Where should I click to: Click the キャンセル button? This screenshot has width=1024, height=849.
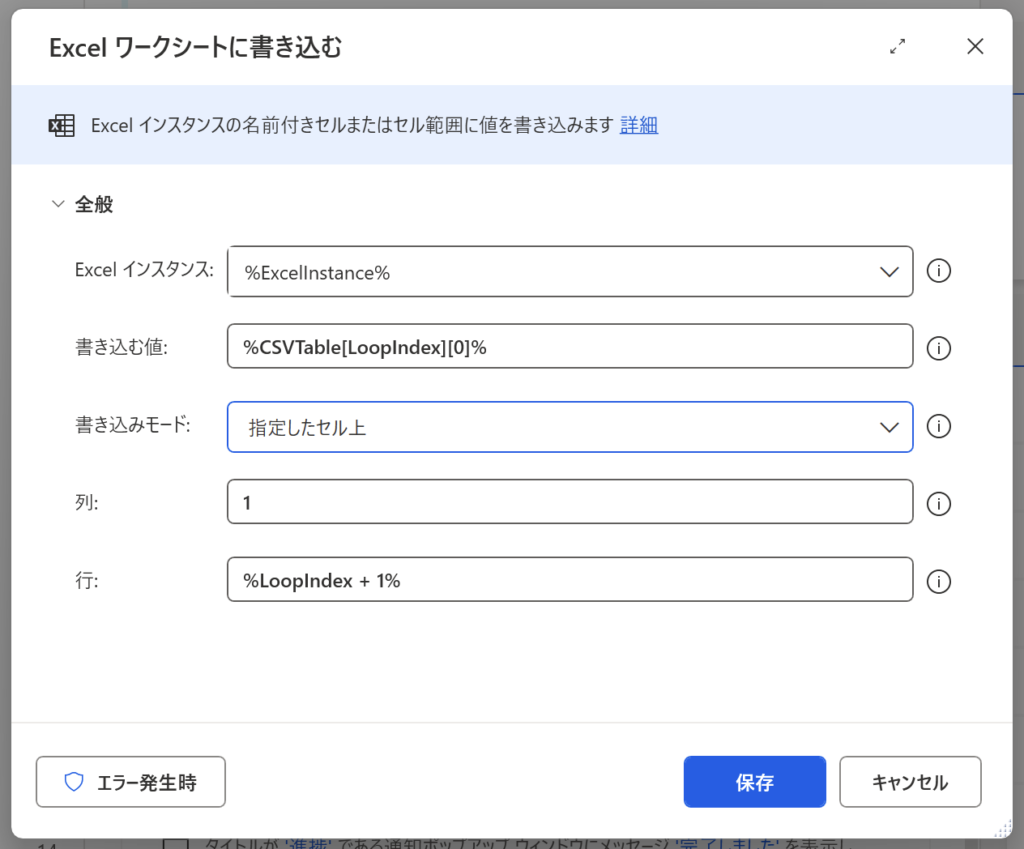pos(909,782)
